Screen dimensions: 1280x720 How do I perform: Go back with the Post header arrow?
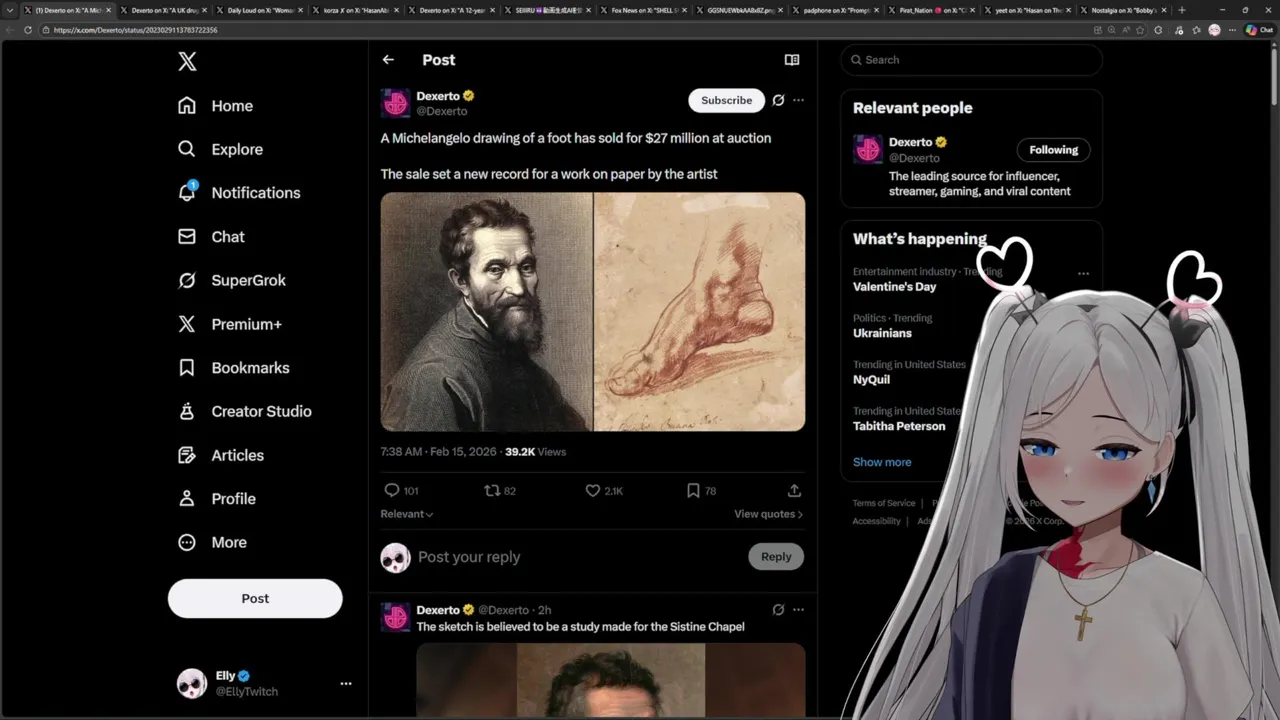[388, 60]
